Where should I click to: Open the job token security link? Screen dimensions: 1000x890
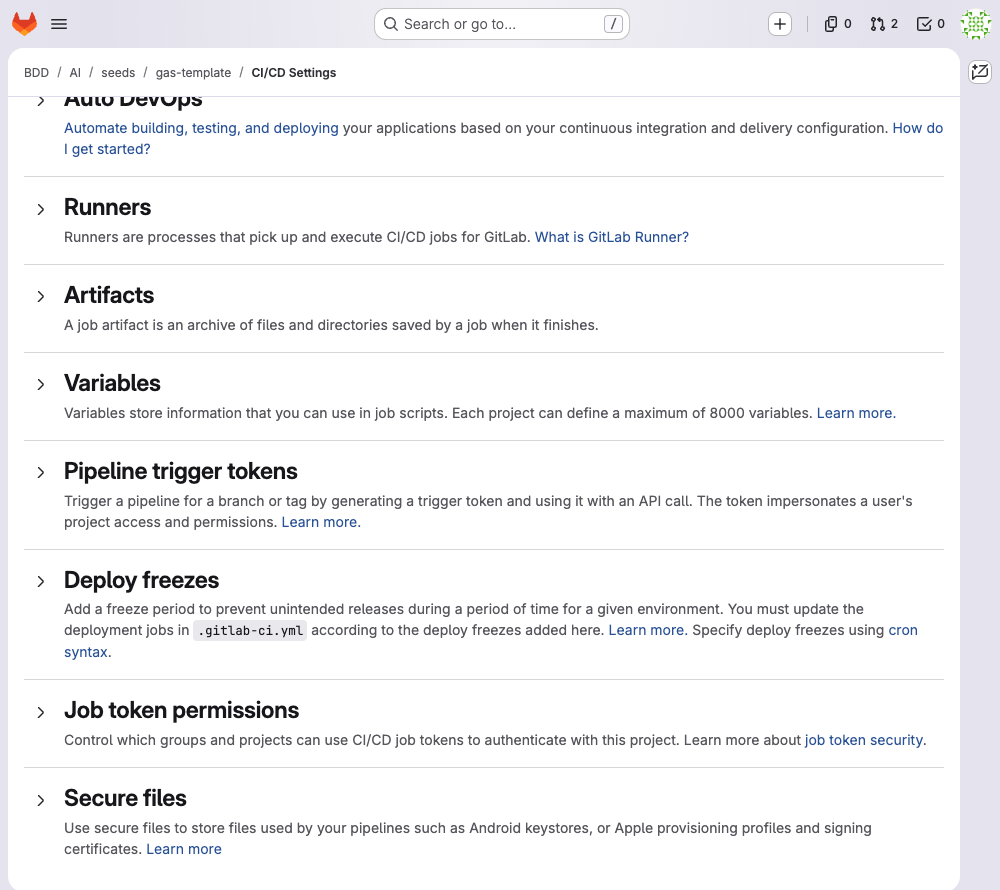tap(864, 740)
